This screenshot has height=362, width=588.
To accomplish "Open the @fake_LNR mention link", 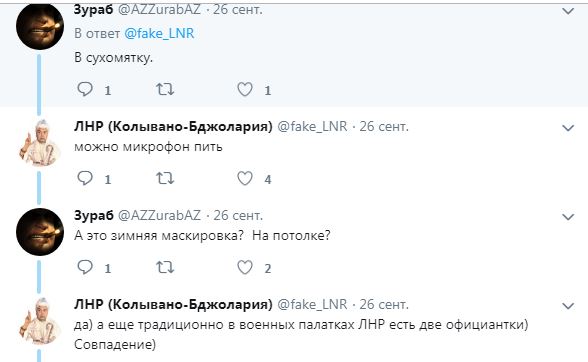I will (x=159, y=33).
